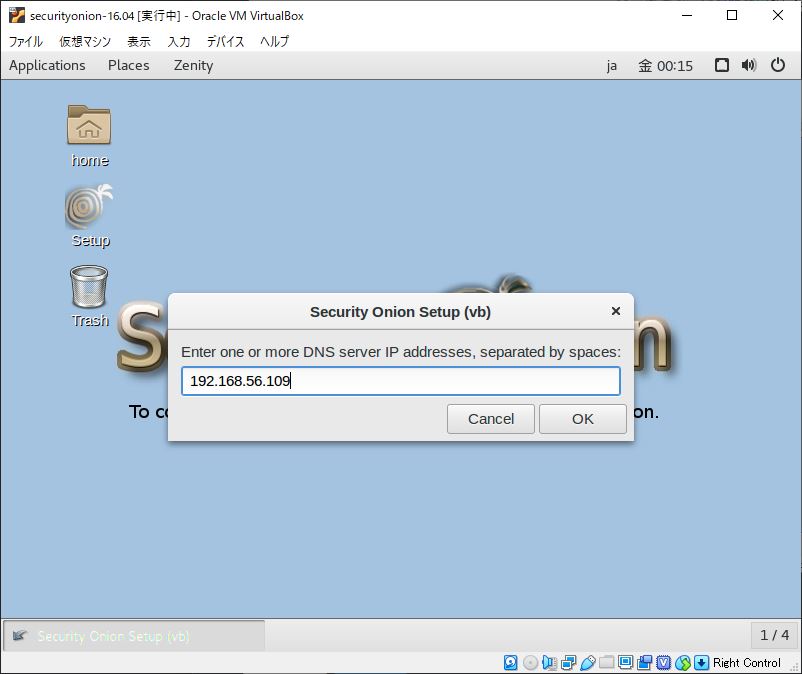Screen dimensions: 802x674
Task: Open the 入力 menu
Action: [x=179, y=41]
